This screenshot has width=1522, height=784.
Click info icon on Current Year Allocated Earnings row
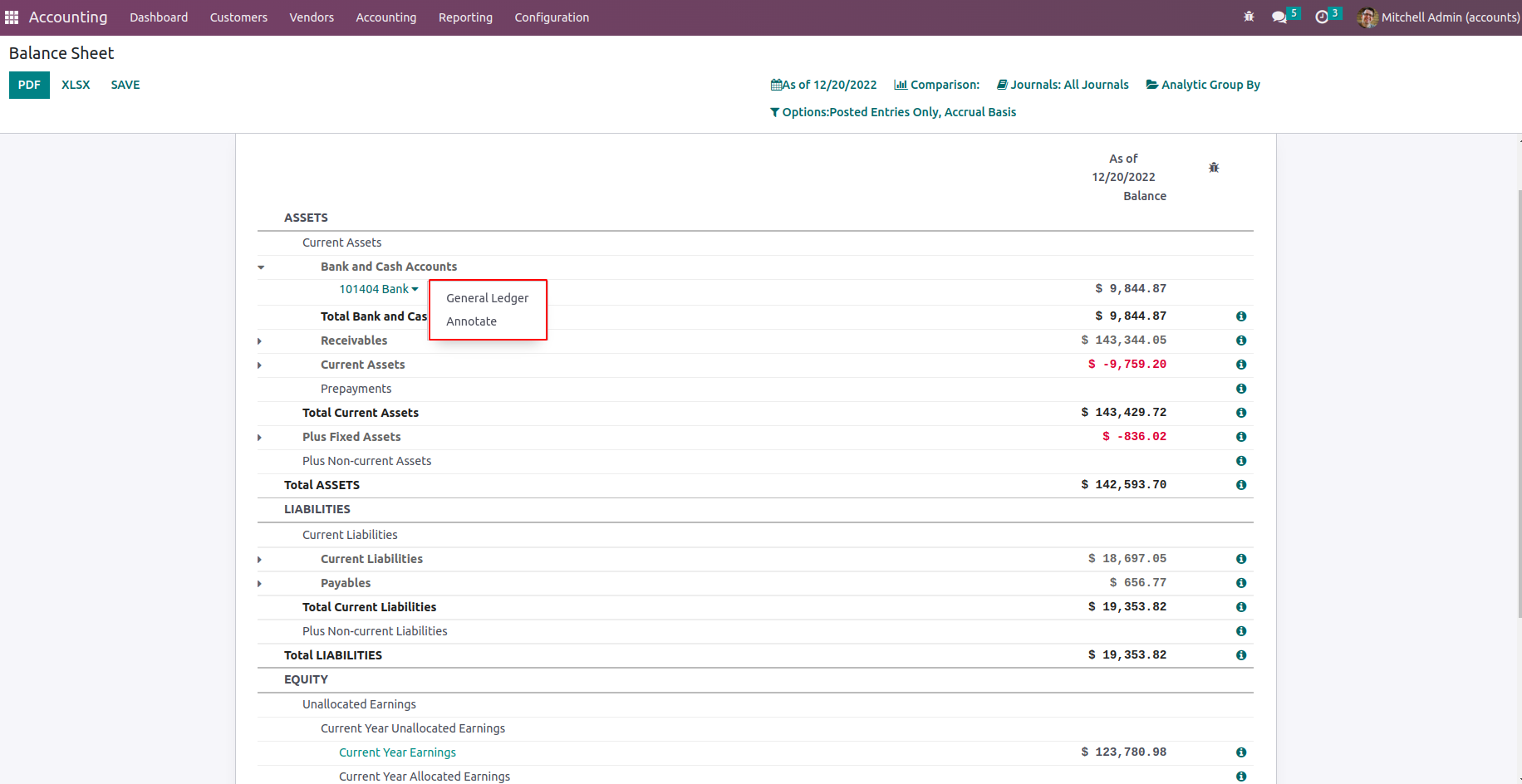coord(1241,777)
